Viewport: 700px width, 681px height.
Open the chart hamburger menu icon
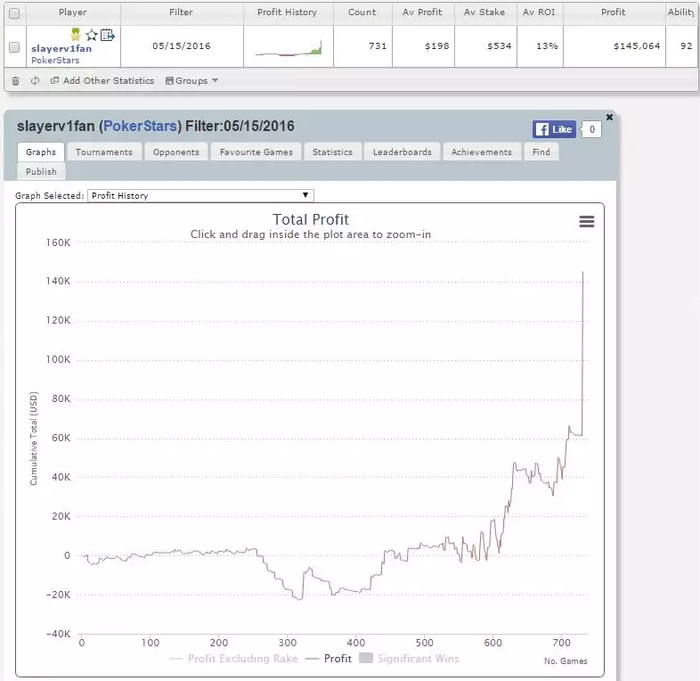point(587,221)
